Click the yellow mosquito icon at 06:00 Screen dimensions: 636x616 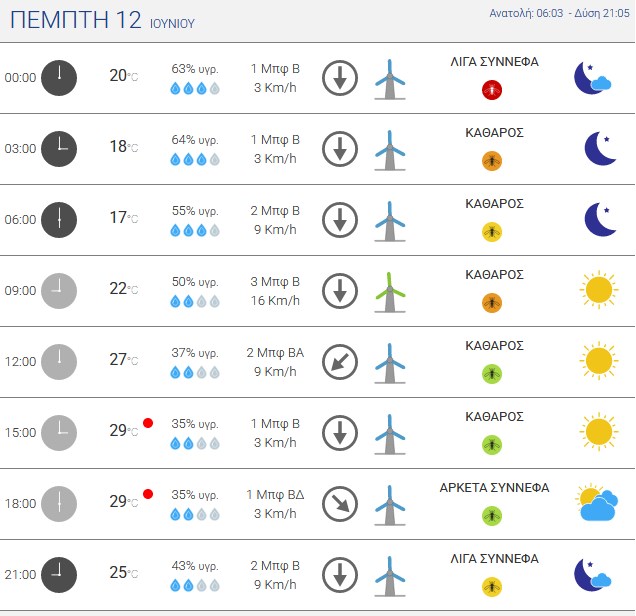492,232
